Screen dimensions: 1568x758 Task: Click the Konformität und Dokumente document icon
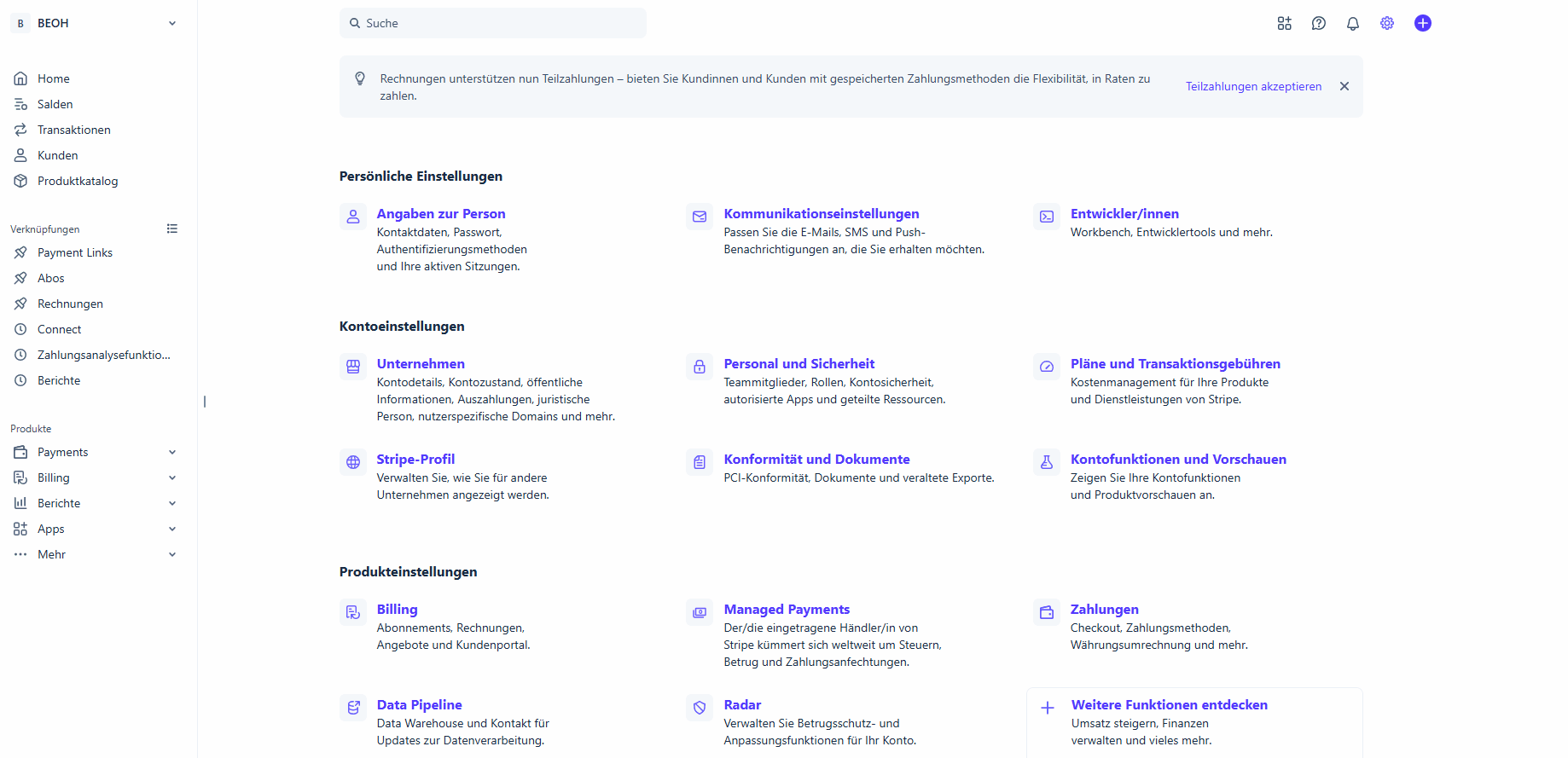[x=700, y=462]
